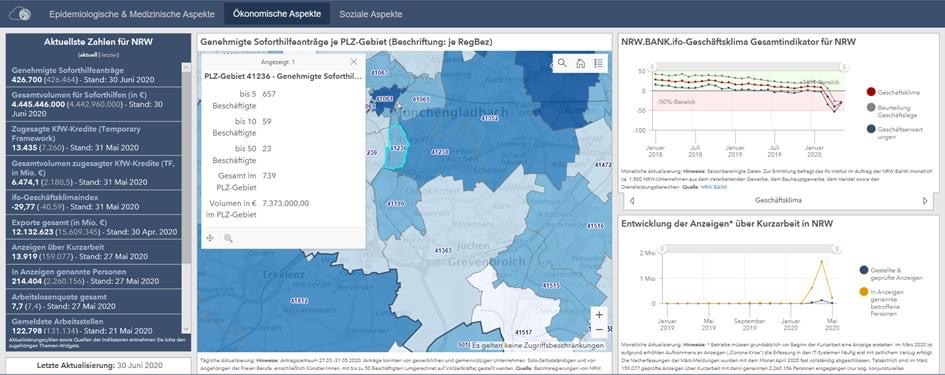The width and height of the screenshot is (945, 375).
Task: Zoom in the map with plus button
Action: (x=599, y=315)
